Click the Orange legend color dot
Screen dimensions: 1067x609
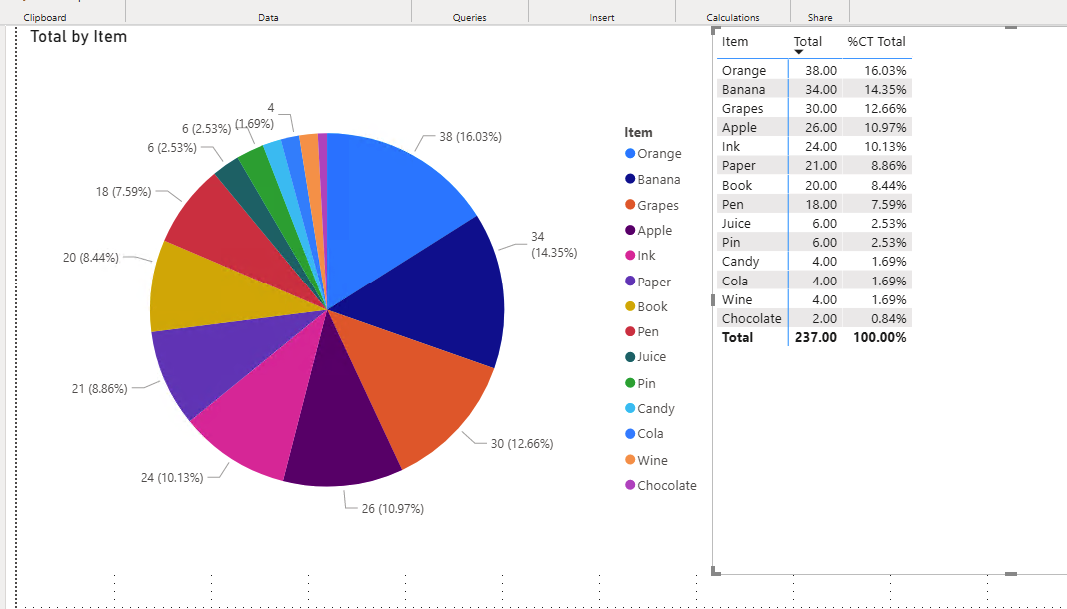tap(629, 154)
